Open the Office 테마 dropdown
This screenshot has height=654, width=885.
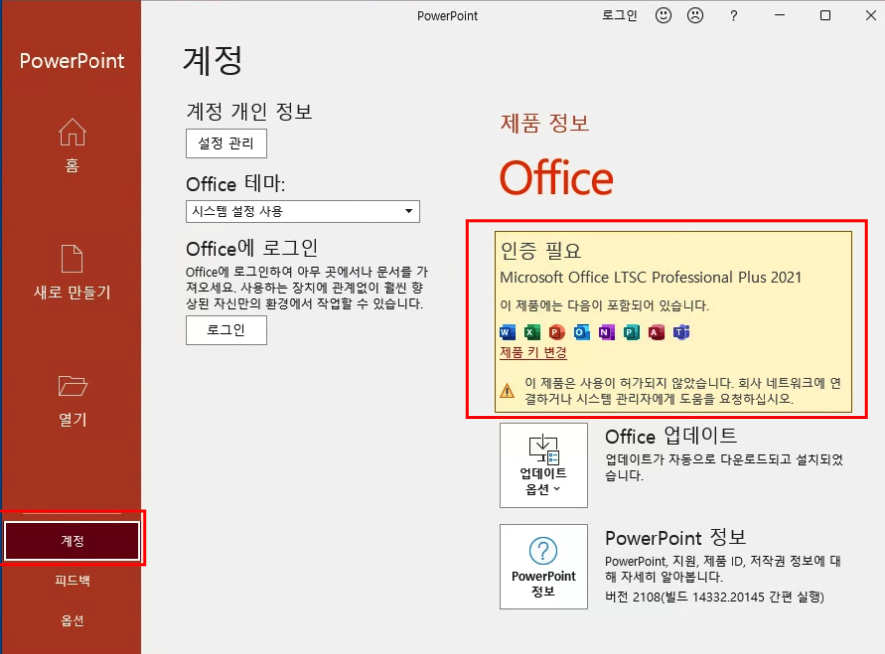pos(303,212)
